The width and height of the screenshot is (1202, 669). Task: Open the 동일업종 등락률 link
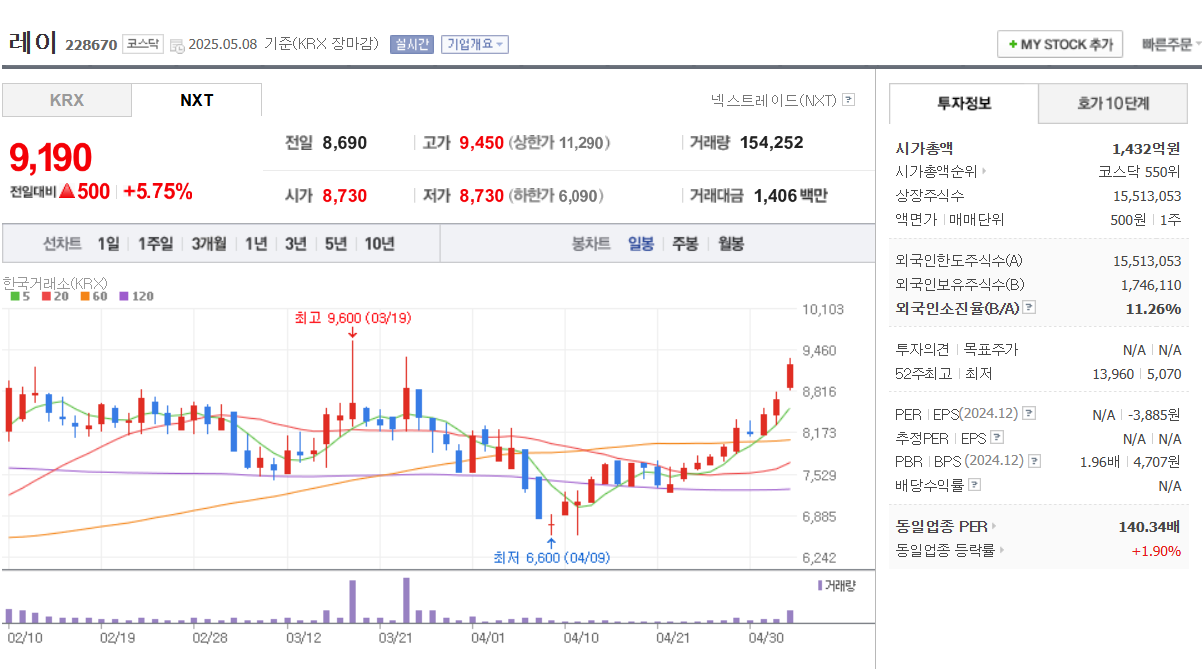tap(945, 550)
